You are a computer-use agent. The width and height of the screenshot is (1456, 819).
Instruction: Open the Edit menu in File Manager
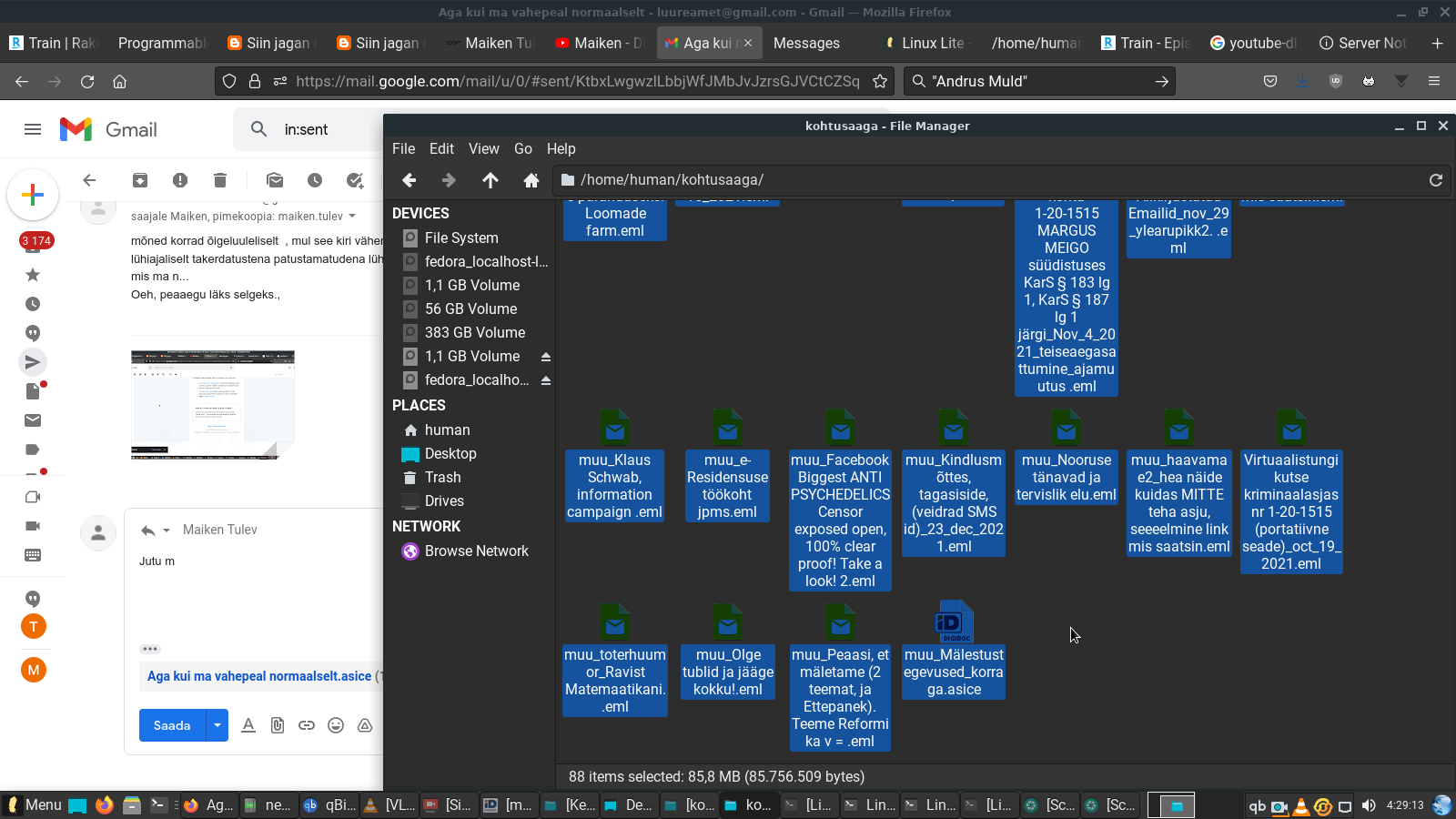[x=441, y=148]
